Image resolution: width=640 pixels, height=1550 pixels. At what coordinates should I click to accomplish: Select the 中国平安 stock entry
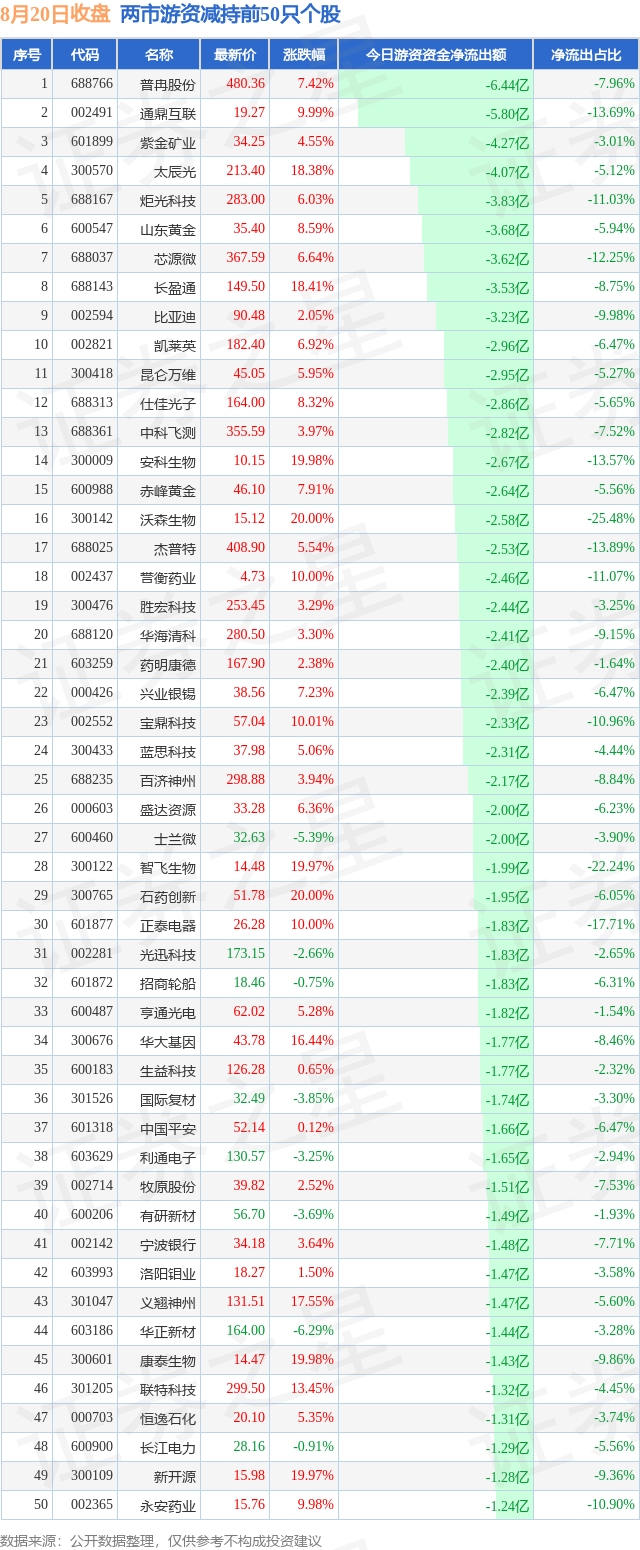pos(168,1128)
